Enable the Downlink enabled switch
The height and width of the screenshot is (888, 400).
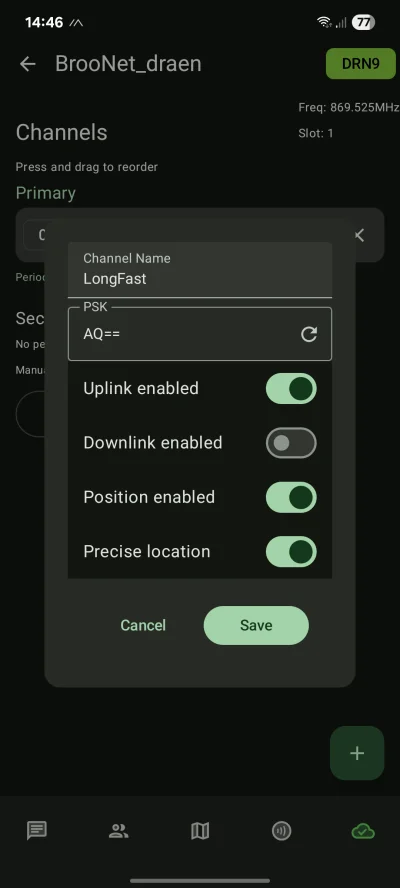tap(291, 443)
